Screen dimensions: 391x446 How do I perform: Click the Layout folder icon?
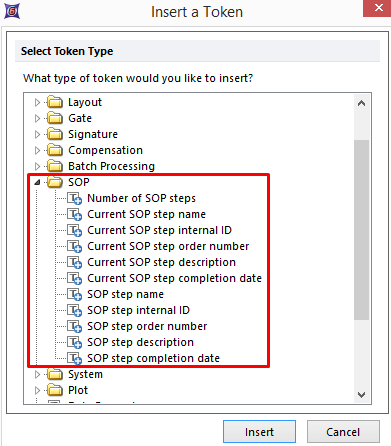[55, 102]
